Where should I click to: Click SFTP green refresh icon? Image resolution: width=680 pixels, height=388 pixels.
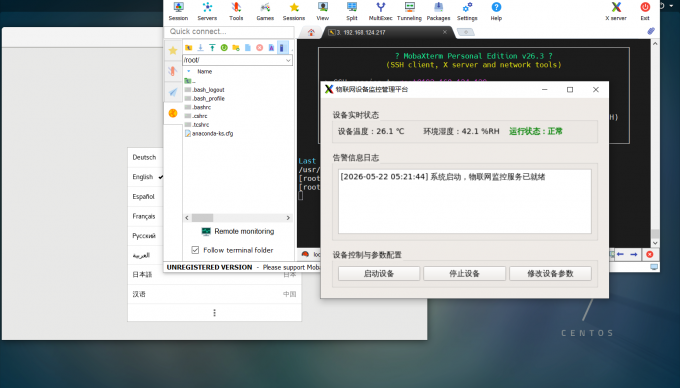[224, 48]
